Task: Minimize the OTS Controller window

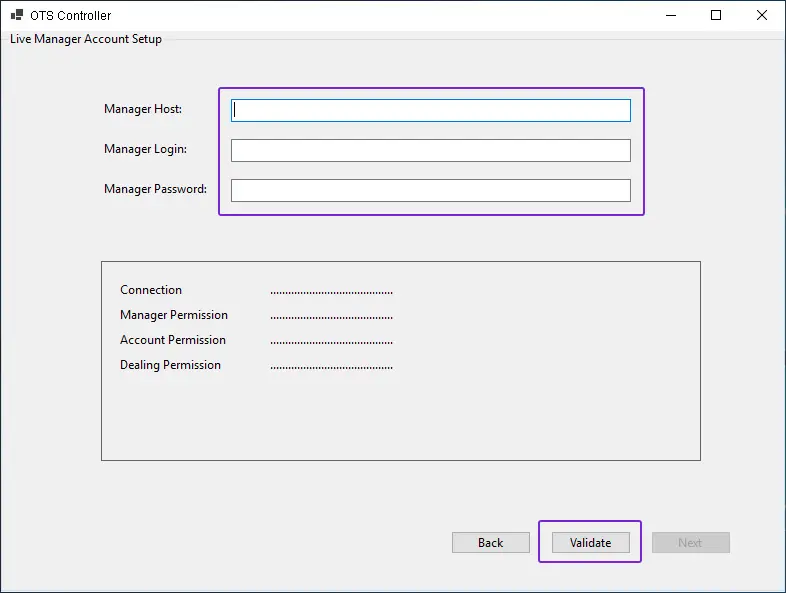Action: coord(670,15)
